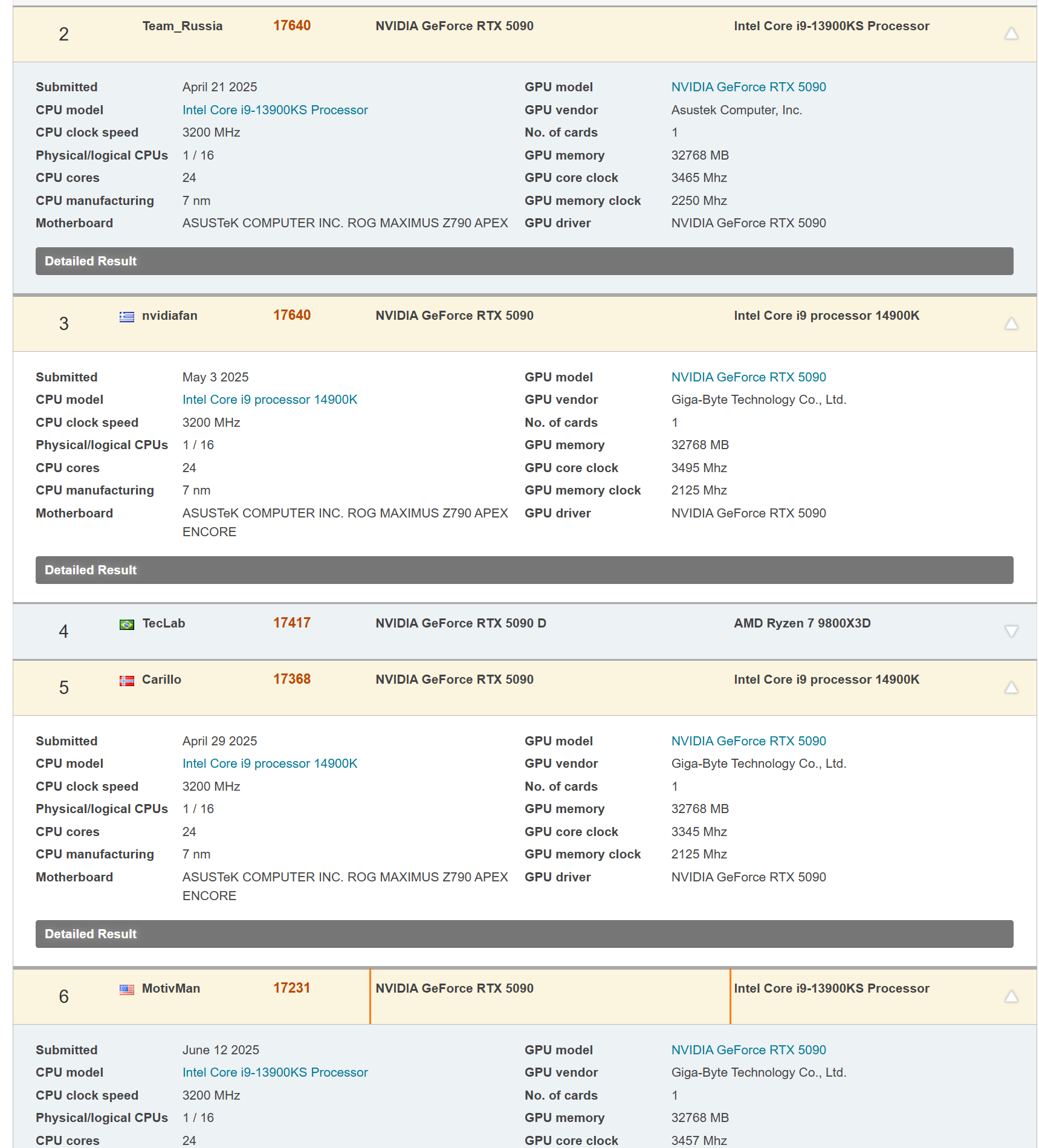Click the 3457 Mhz GPU core clock value

tap(699, 1141)
